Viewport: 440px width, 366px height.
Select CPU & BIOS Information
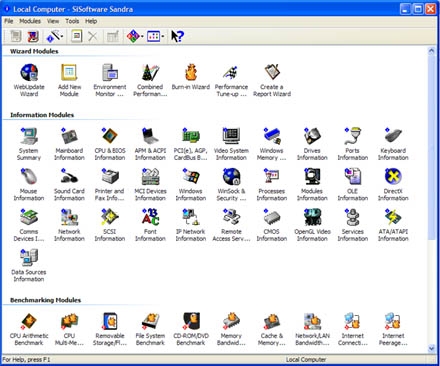(x=110, y=144)
